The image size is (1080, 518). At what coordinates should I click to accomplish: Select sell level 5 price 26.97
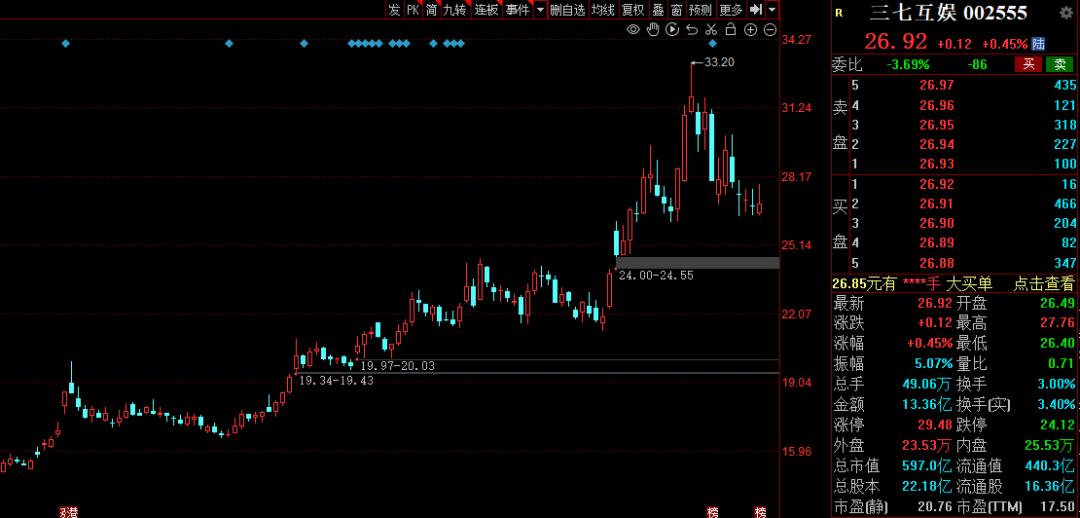pos(937,85)
